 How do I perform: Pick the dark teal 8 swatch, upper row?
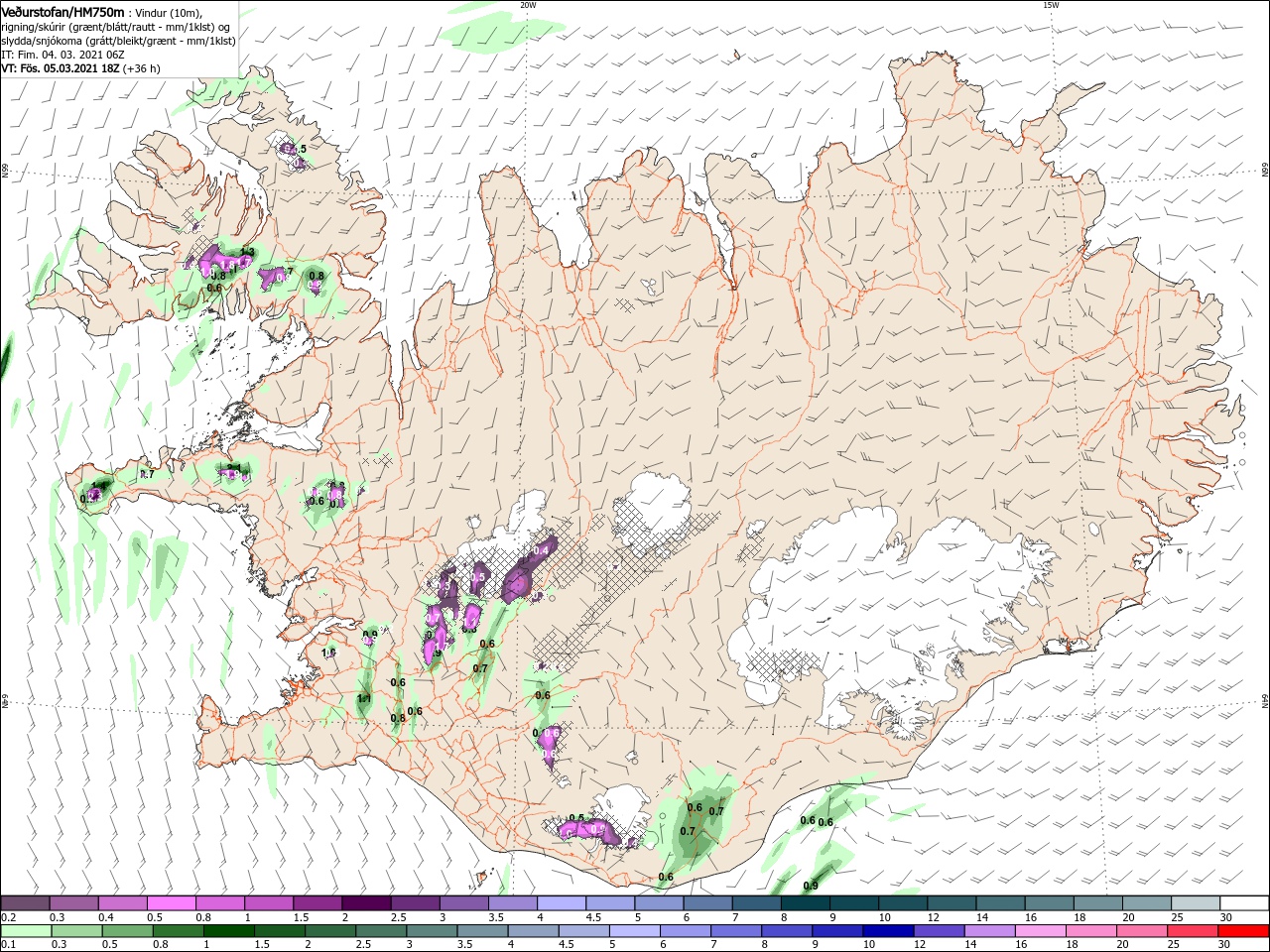(x=806, y=903)
